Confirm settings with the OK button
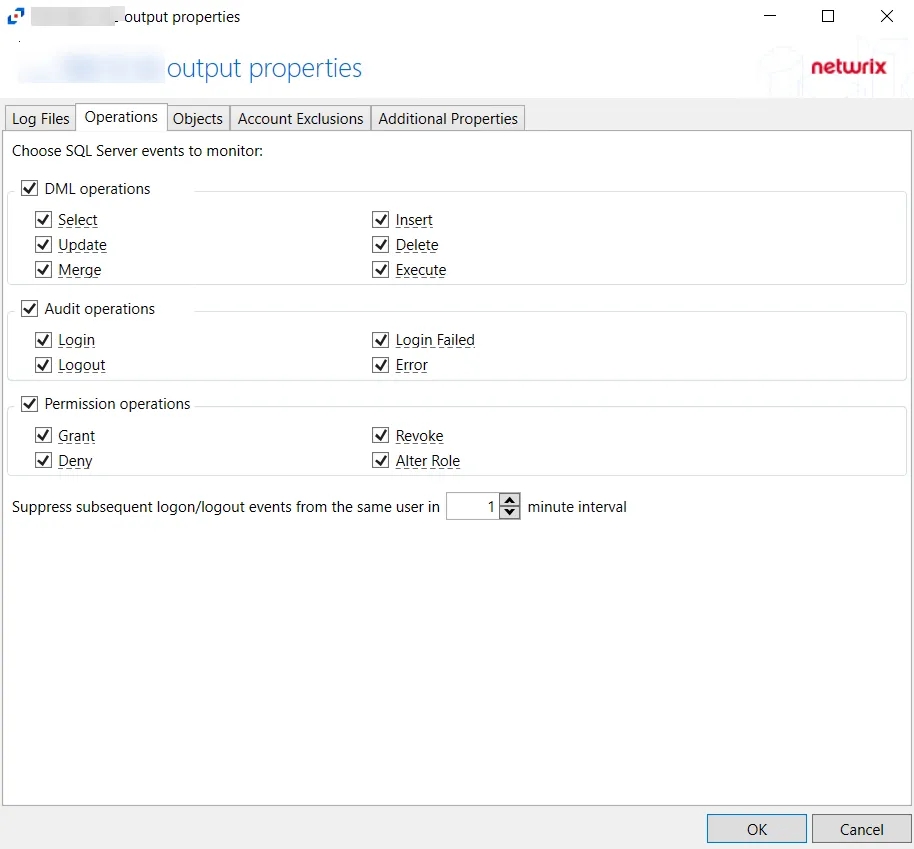914x849 pixels. pos(757,829)
